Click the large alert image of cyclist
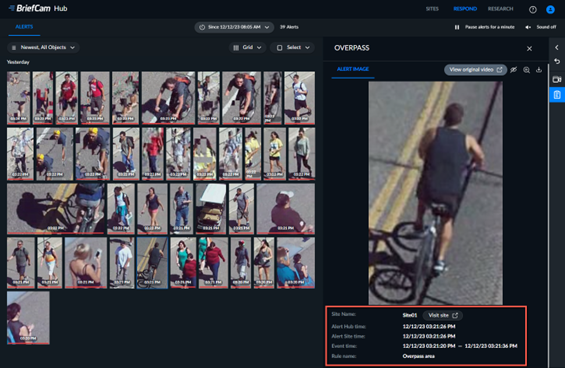565x368 pixels. [435, 193]
